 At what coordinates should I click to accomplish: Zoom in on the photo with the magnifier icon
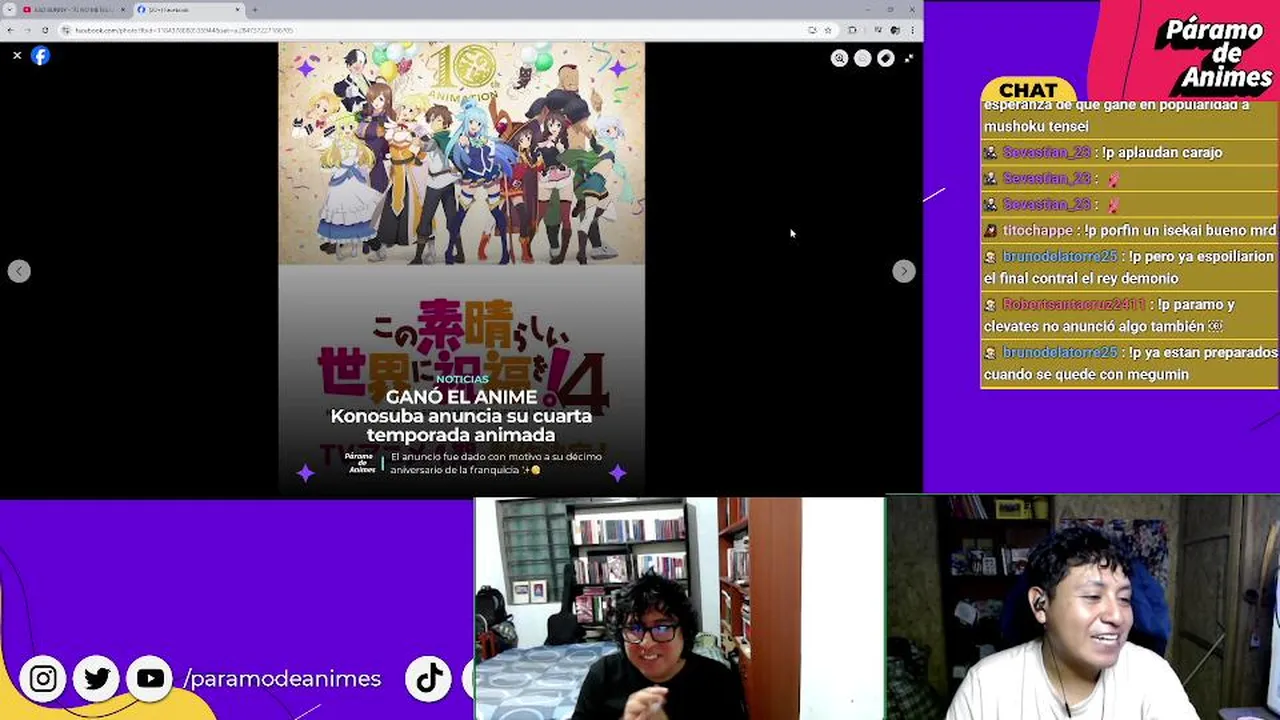(x=839, y=58)
